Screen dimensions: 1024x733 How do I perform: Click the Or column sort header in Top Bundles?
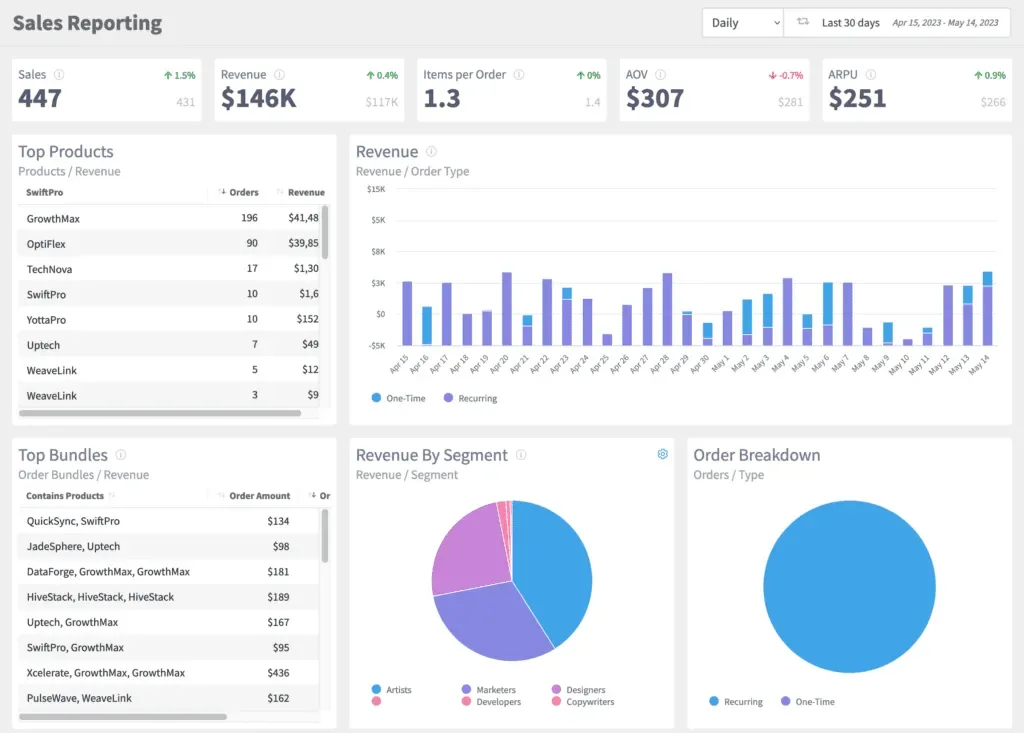[319, 496]
